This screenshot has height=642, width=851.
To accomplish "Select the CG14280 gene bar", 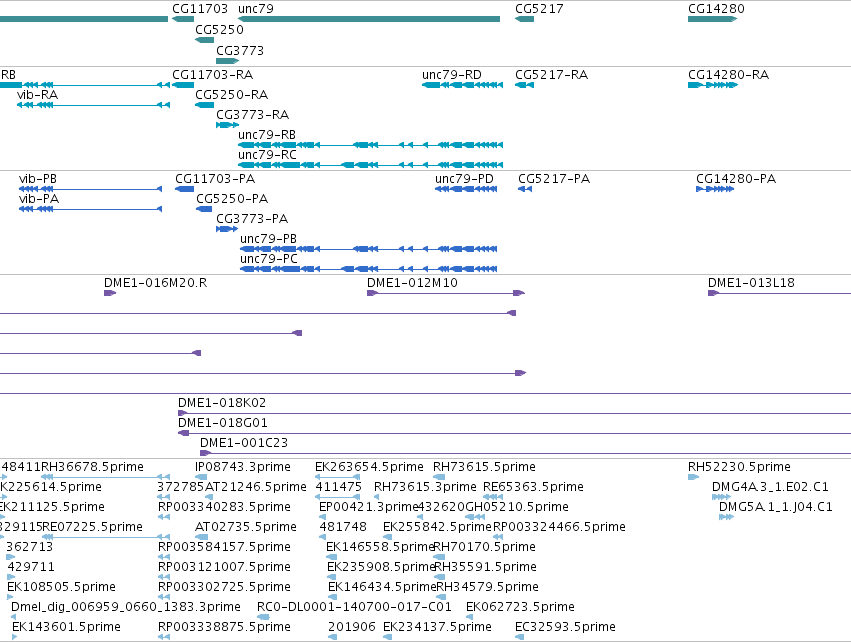I will [x=713, y=19].
